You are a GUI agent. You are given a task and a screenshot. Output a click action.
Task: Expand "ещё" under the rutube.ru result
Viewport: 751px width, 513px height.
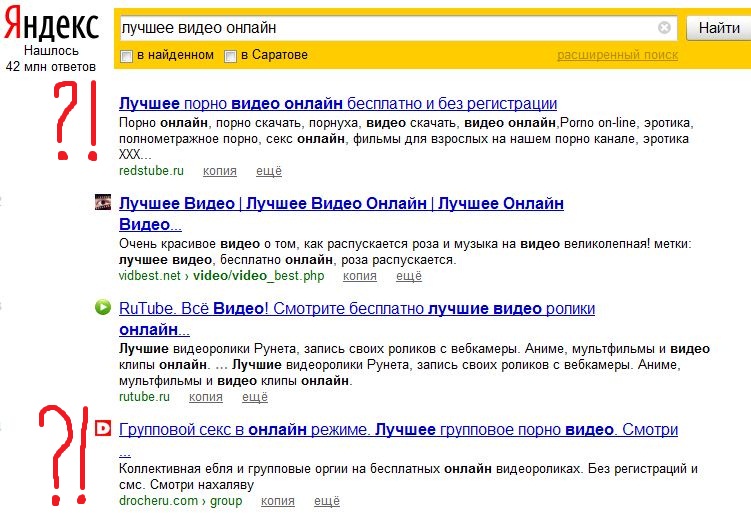(x=255, y=397)
